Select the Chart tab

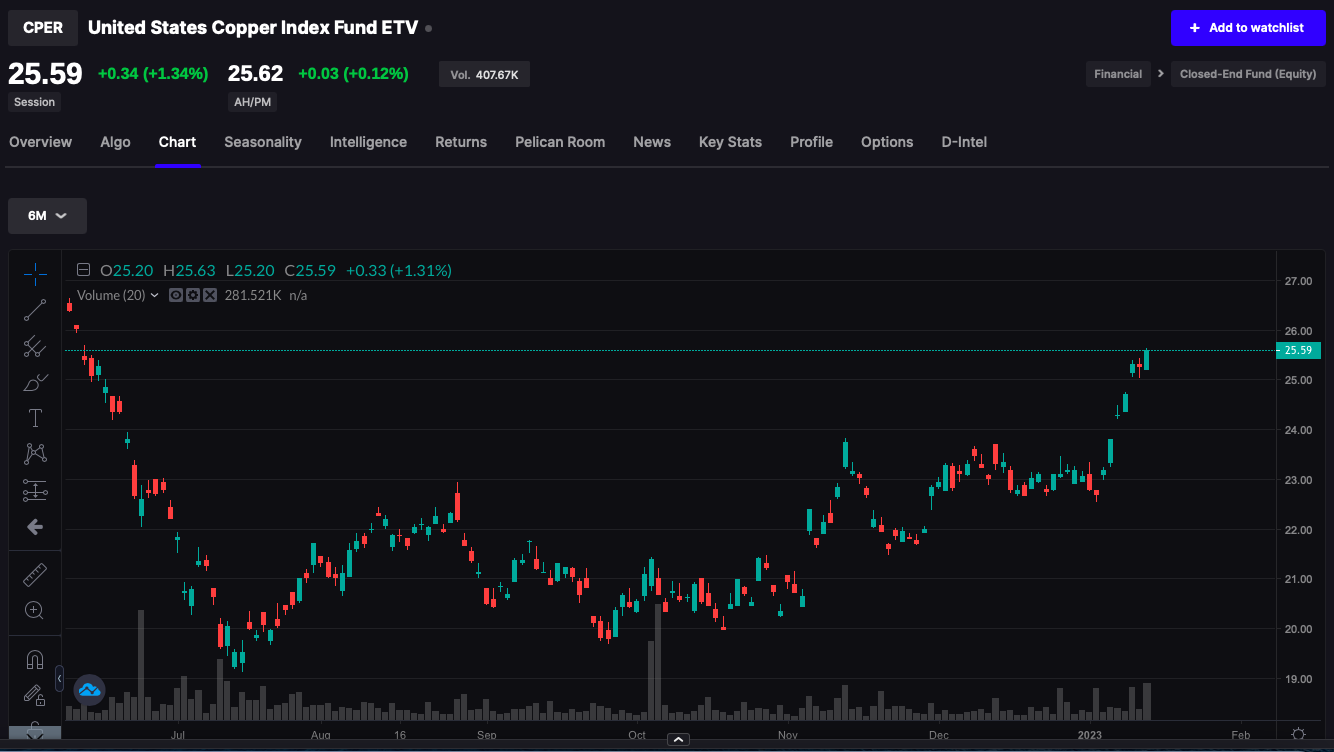point(177,142)
